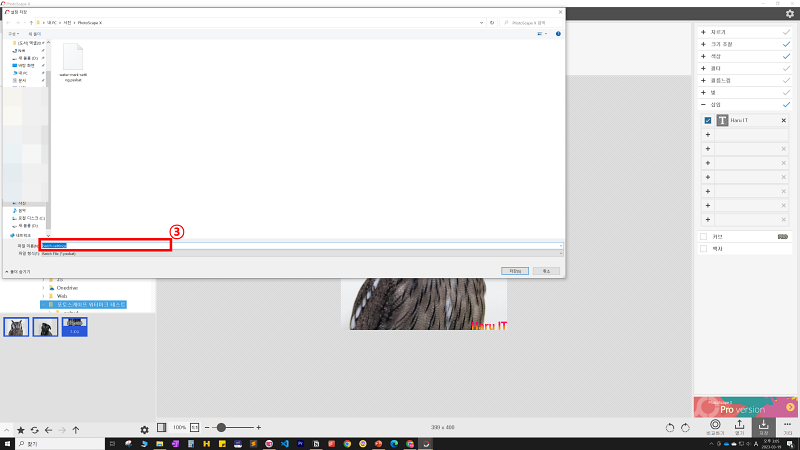This screenshot has height=450, width=800.
Task: Expand the Web folder tree node
Action: pos(43,296)
